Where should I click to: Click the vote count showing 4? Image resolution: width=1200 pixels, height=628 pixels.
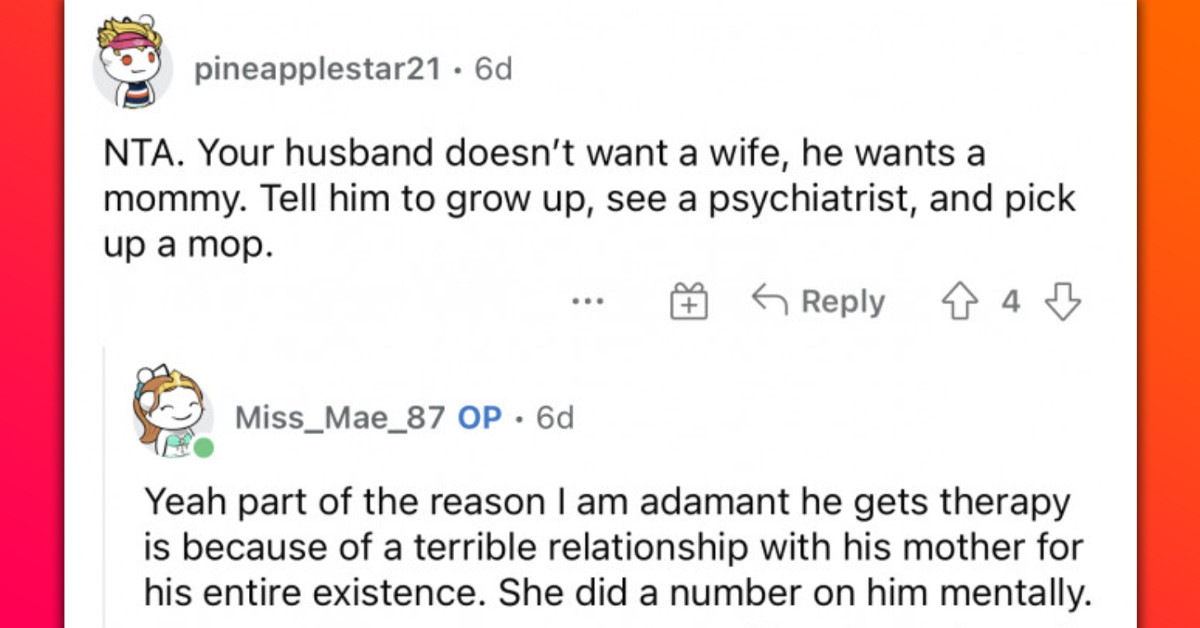1010,299
